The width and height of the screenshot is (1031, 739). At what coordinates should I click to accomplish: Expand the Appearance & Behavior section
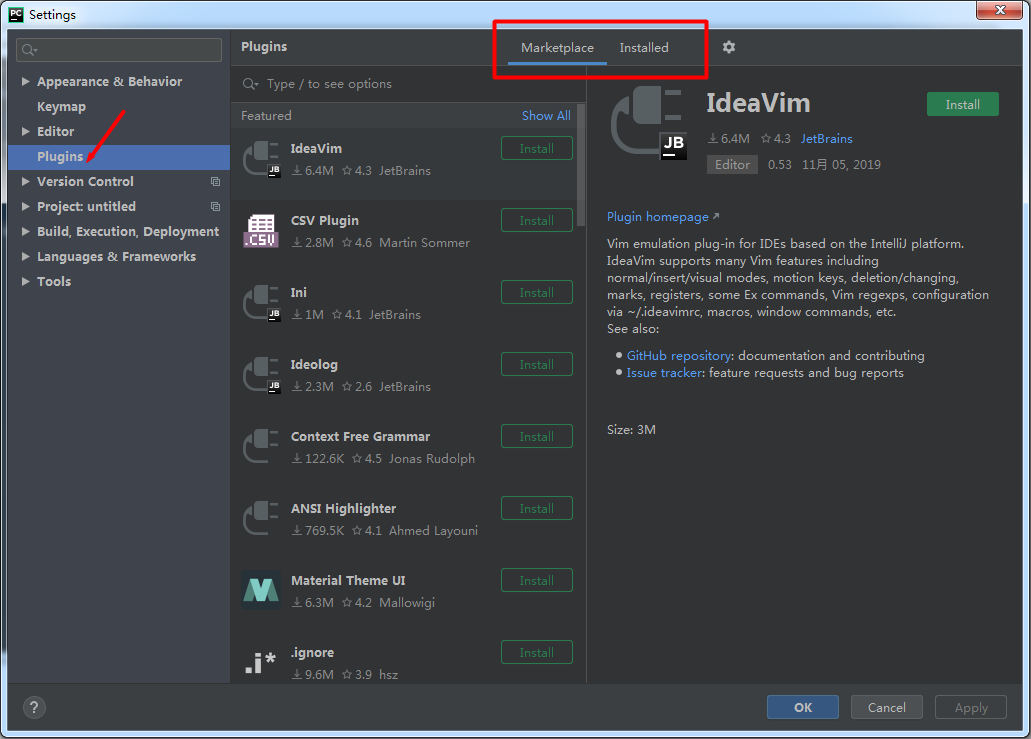point(26,82)
